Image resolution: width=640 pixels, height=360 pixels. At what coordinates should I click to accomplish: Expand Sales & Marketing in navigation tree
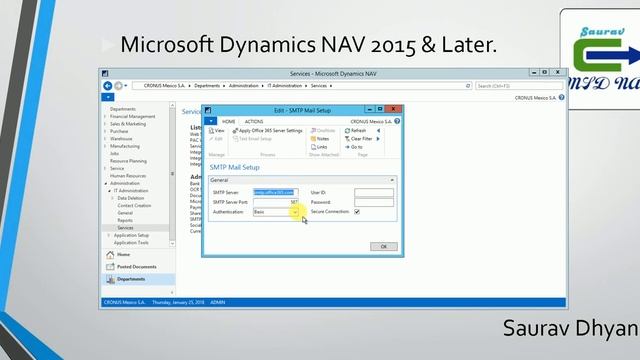coord(105,124)
